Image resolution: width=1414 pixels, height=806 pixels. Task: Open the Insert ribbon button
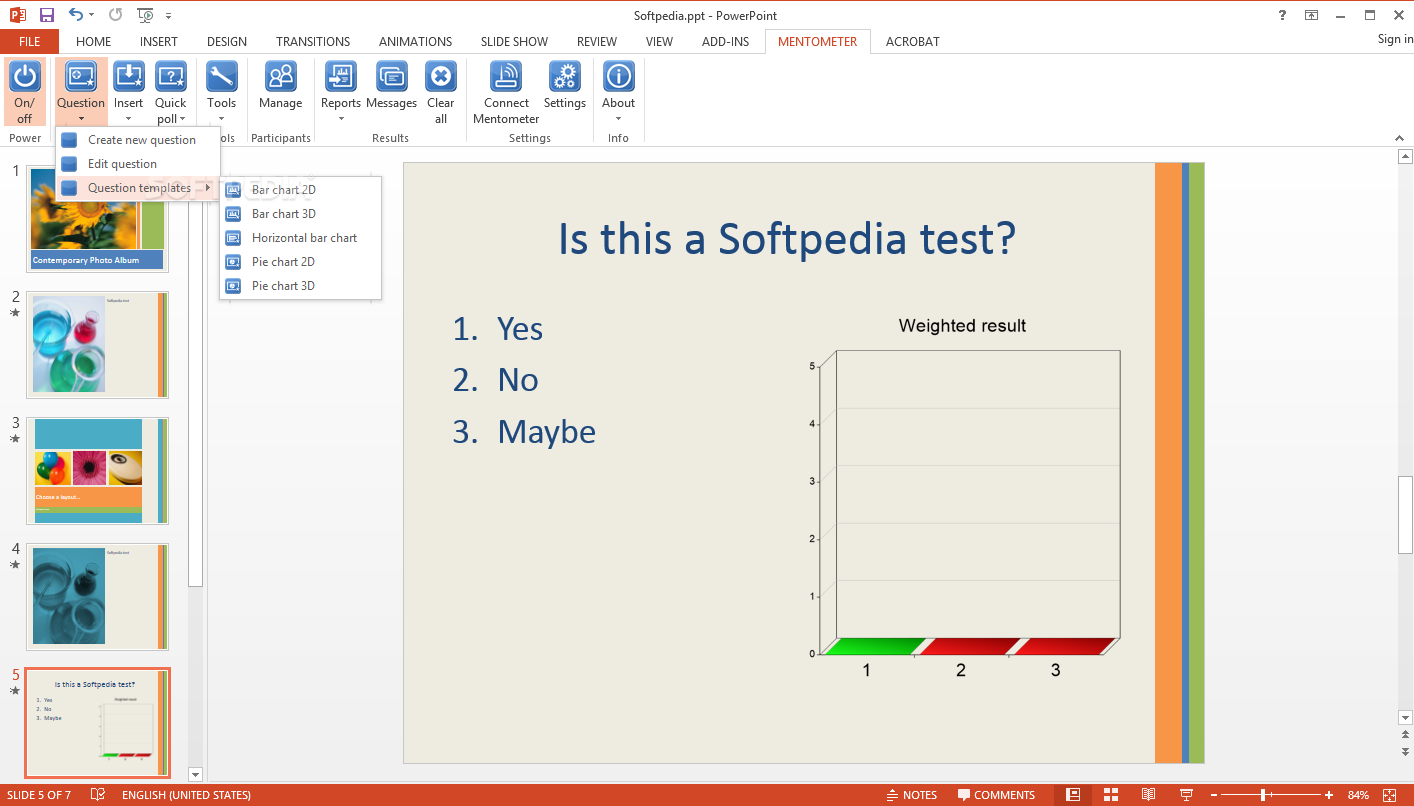point(129,92)
